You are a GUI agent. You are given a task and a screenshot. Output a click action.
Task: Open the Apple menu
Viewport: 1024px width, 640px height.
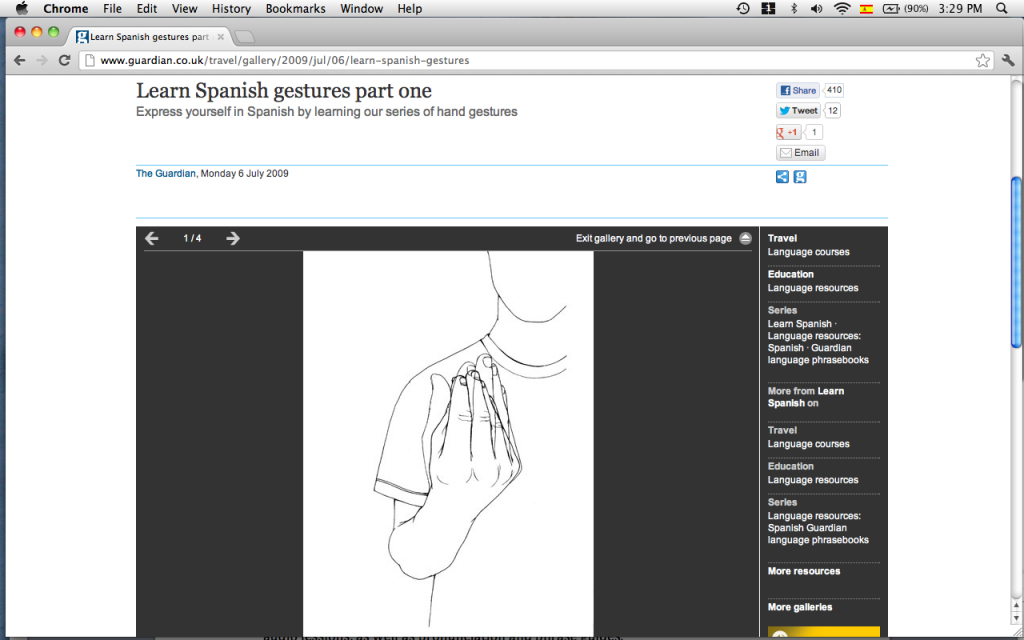click(22, 8)
